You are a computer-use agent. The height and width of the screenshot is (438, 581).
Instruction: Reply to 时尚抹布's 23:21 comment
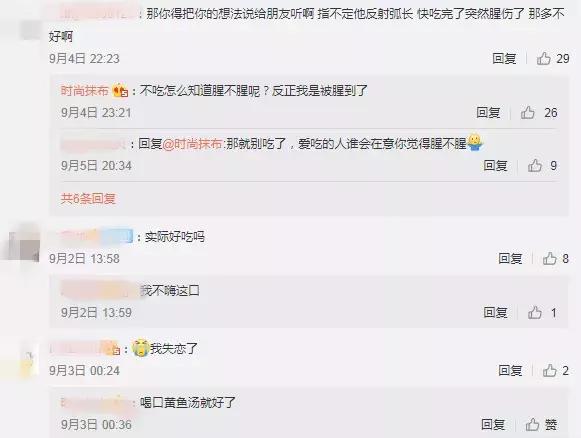488,113
